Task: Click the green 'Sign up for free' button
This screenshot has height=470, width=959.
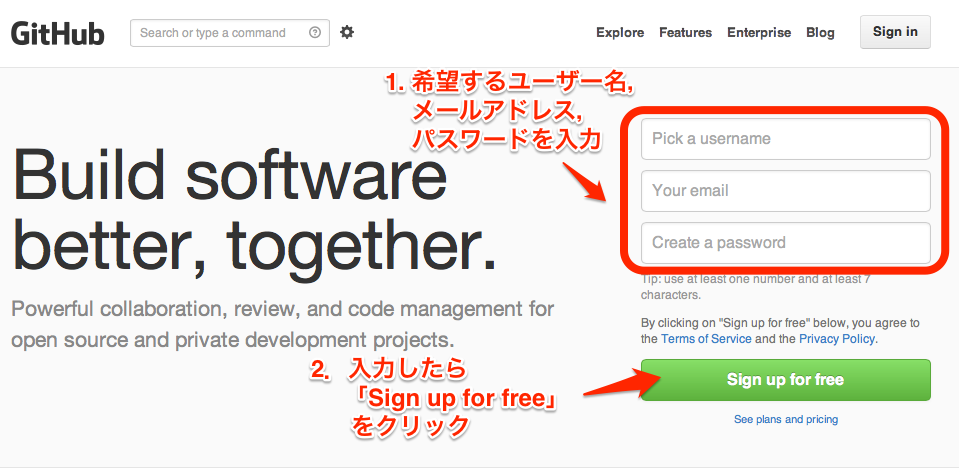Action: click(786, 380)
